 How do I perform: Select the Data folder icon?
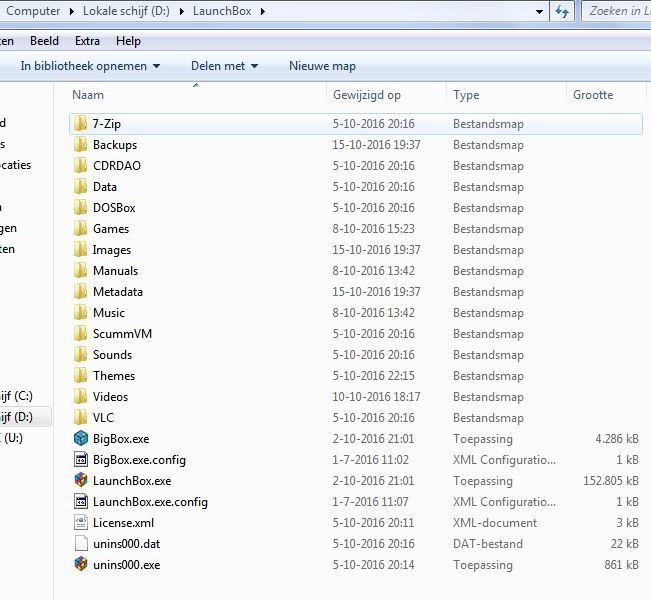coord(80,186)
